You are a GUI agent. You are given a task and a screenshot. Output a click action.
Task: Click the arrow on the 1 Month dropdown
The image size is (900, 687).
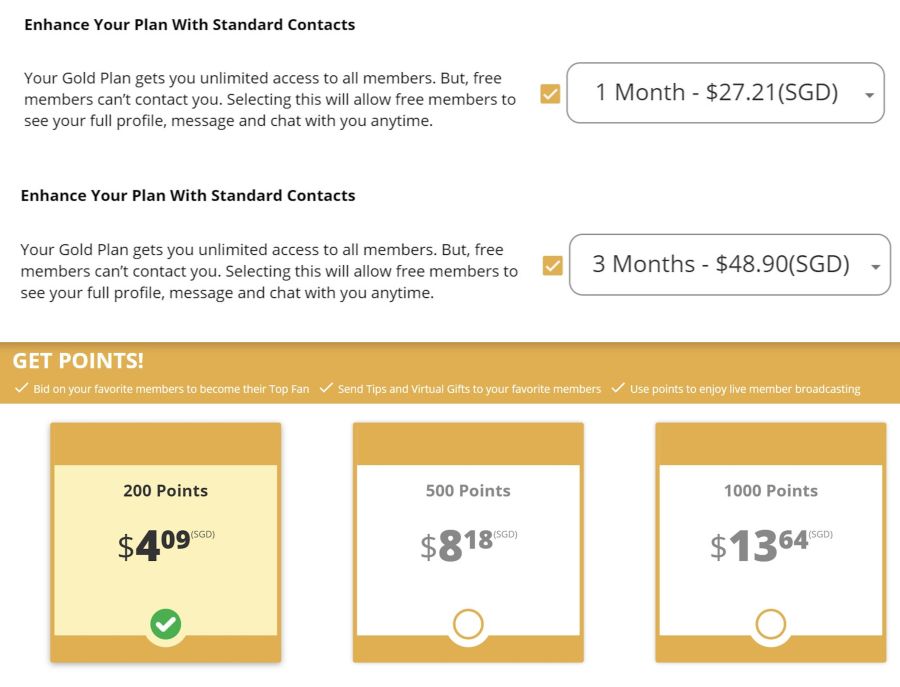870,95
